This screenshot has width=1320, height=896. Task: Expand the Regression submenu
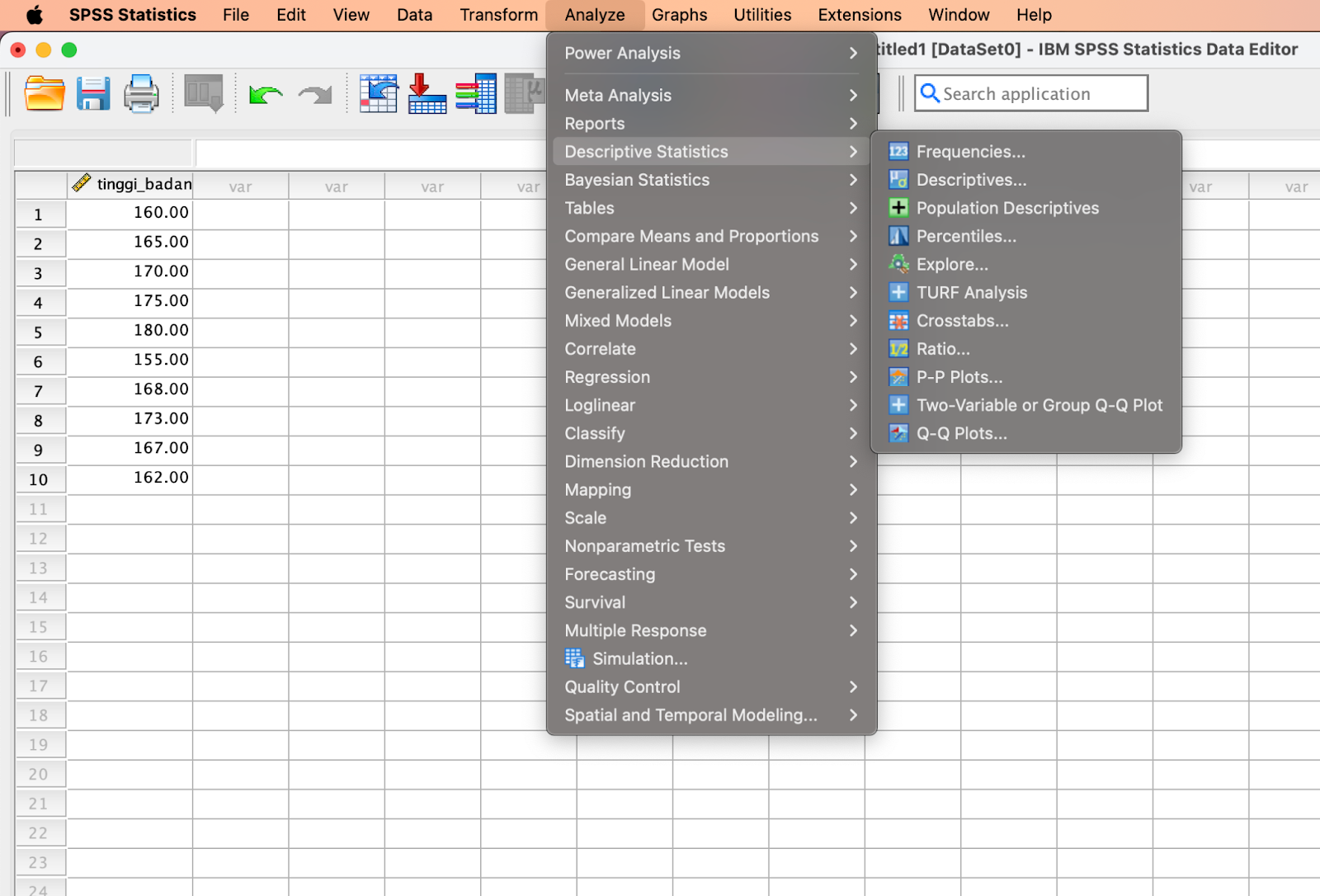click(x=711, y=377)
